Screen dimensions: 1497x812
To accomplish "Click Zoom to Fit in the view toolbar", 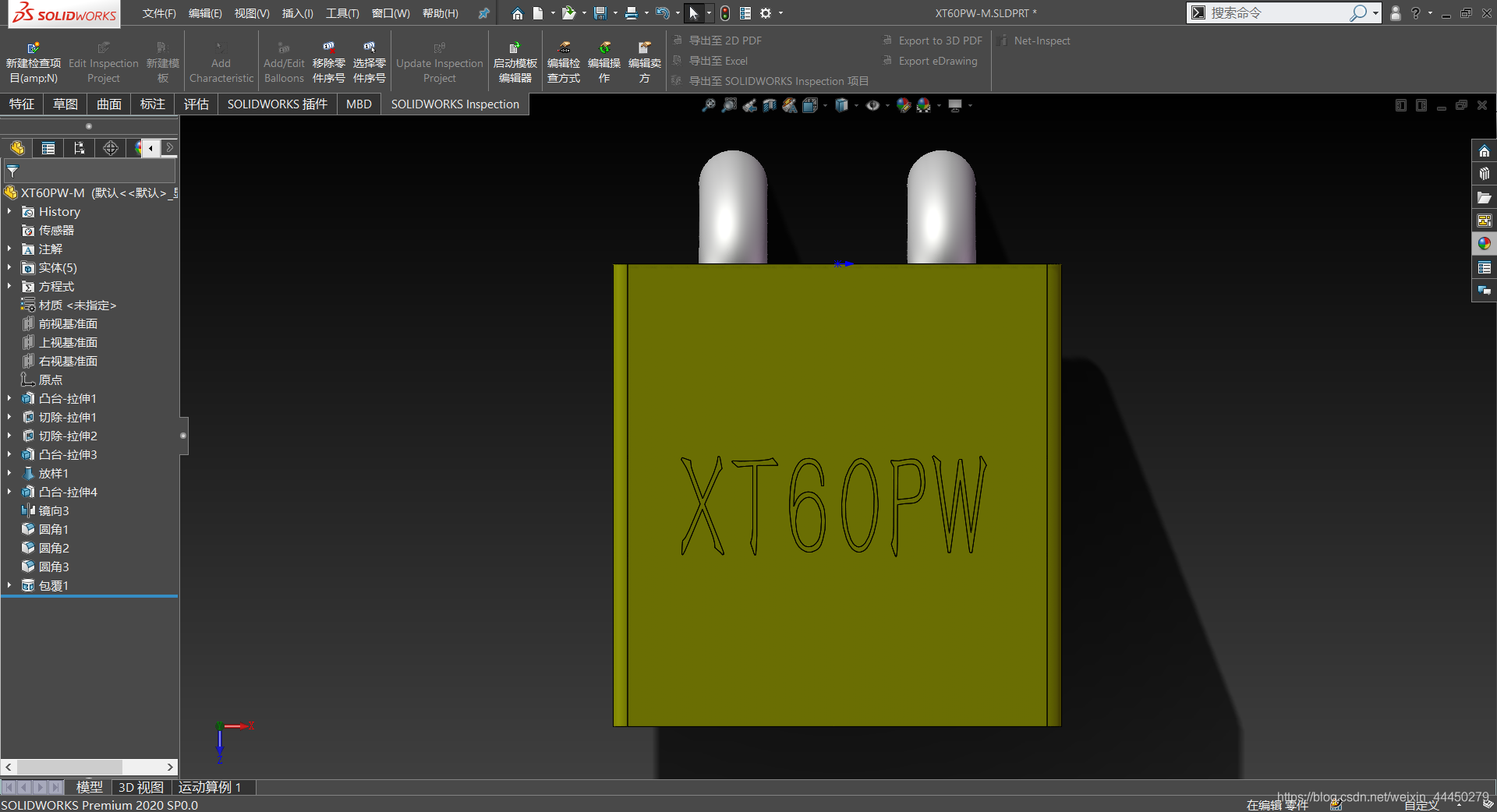I will [x=709, y=105].
